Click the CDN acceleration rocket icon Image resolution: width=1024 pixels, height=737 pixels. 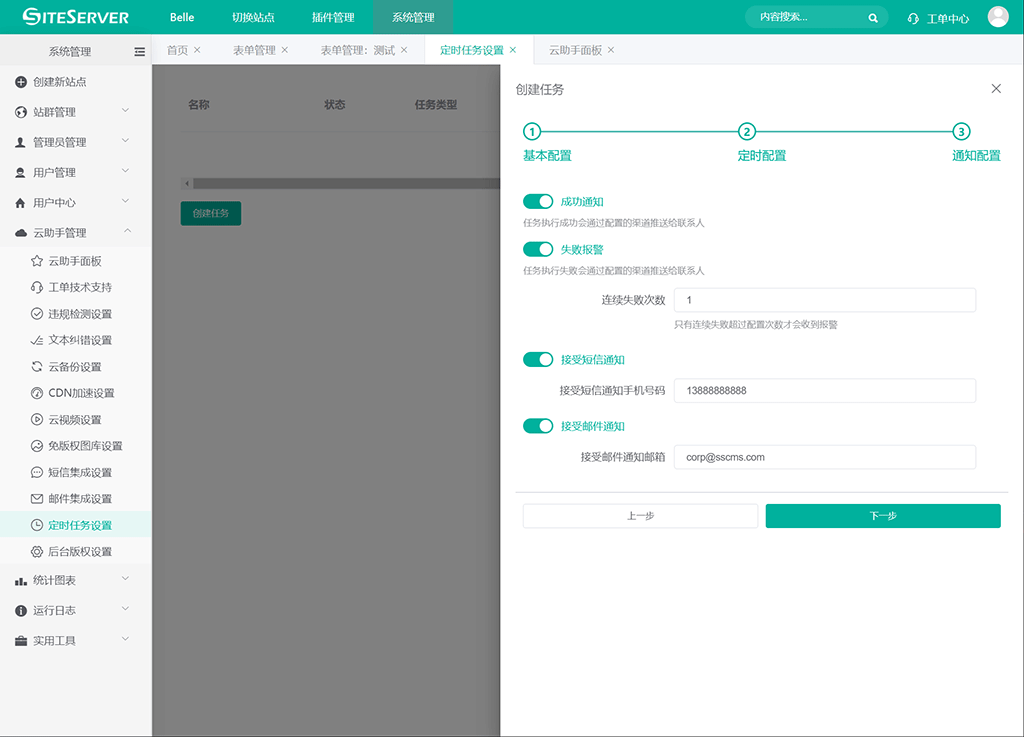coord(37,393)
